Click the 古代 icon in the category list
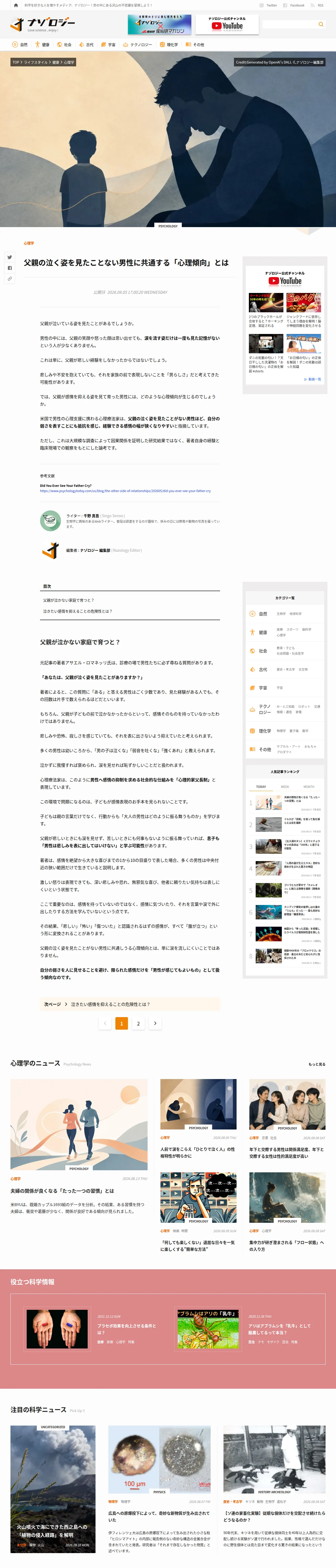 (x=253, y=669)
